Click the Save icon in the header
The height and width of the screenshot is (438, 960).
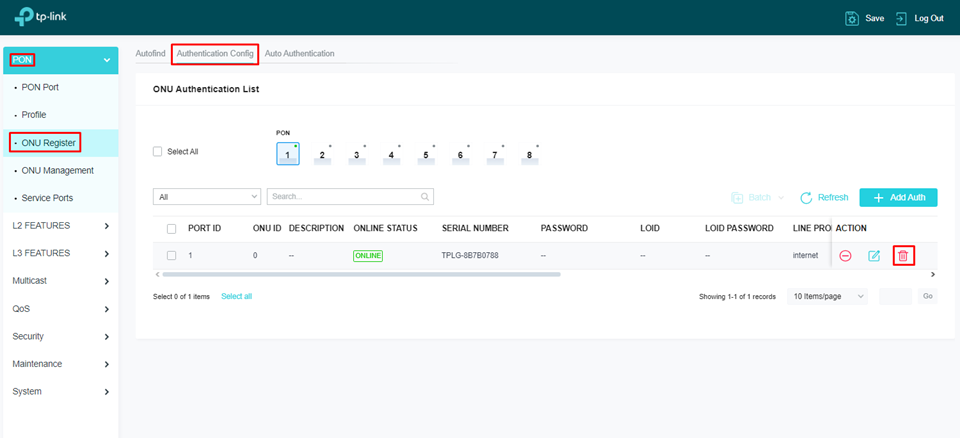851,18
